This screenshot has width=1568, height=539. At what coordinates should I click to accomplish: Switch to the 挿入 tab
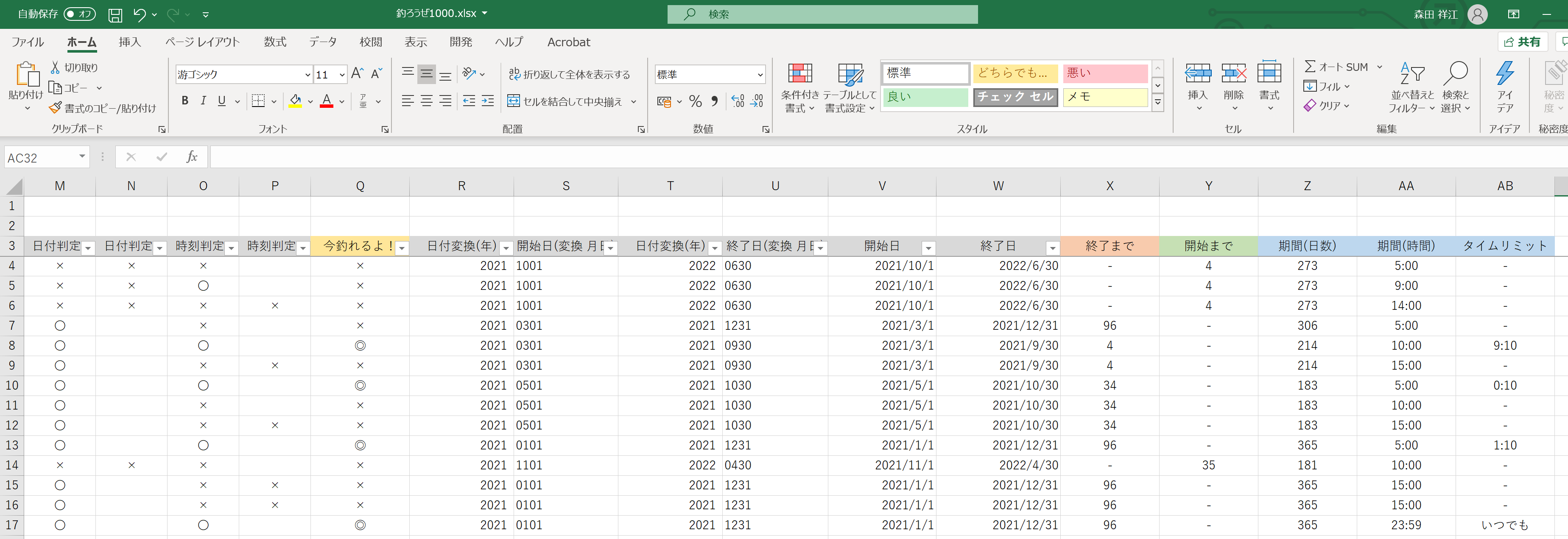click(130, 42)
